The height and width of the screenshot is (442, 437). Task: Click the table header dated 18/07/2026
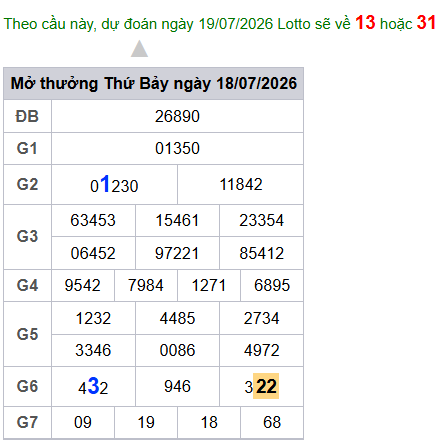coord(153,83)
